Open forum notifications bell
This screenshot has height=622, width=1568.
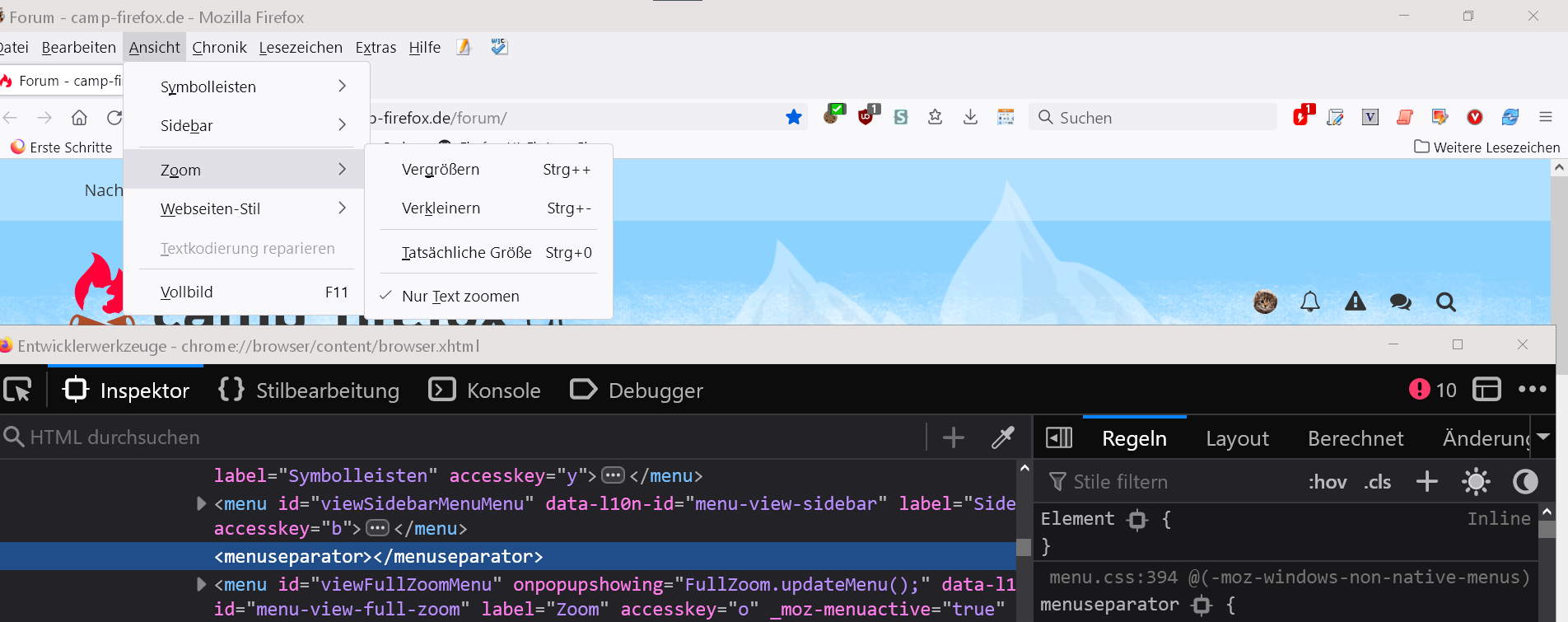[1310, 302]
